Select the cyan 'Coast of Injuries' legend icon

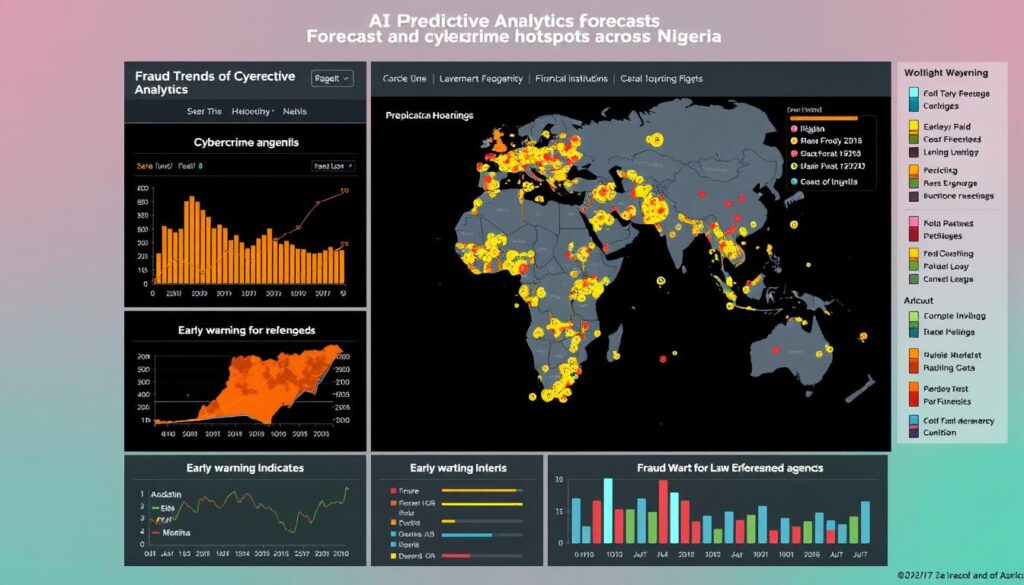tap(794, 182)
